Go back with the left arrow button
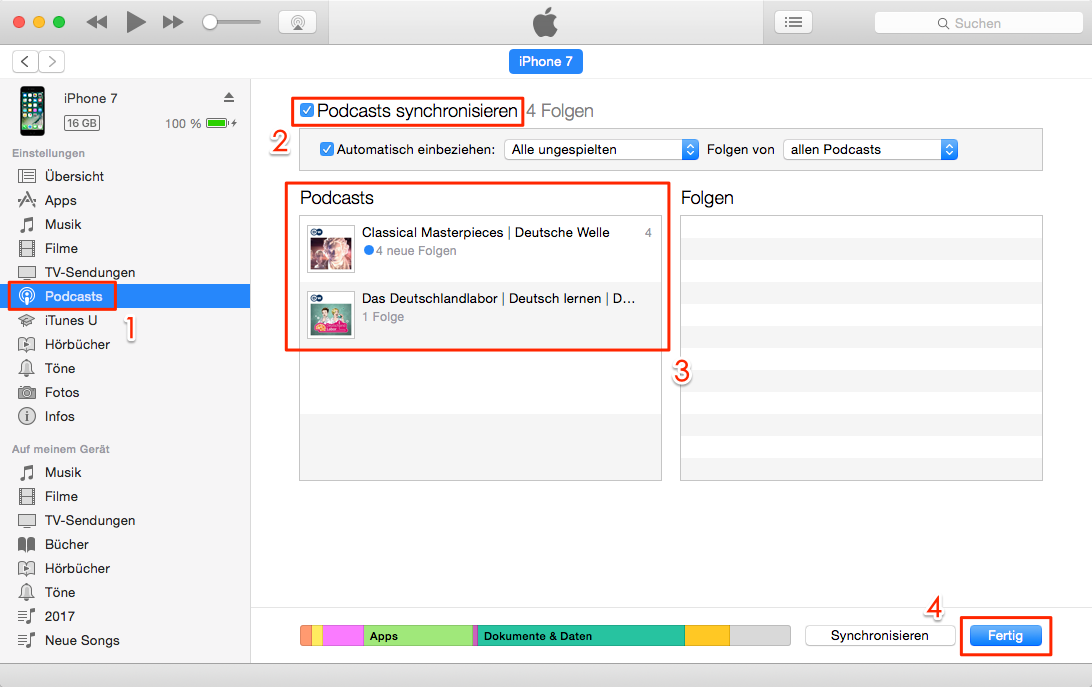This screenshot has width=1092, height=687. click(25, 61)
